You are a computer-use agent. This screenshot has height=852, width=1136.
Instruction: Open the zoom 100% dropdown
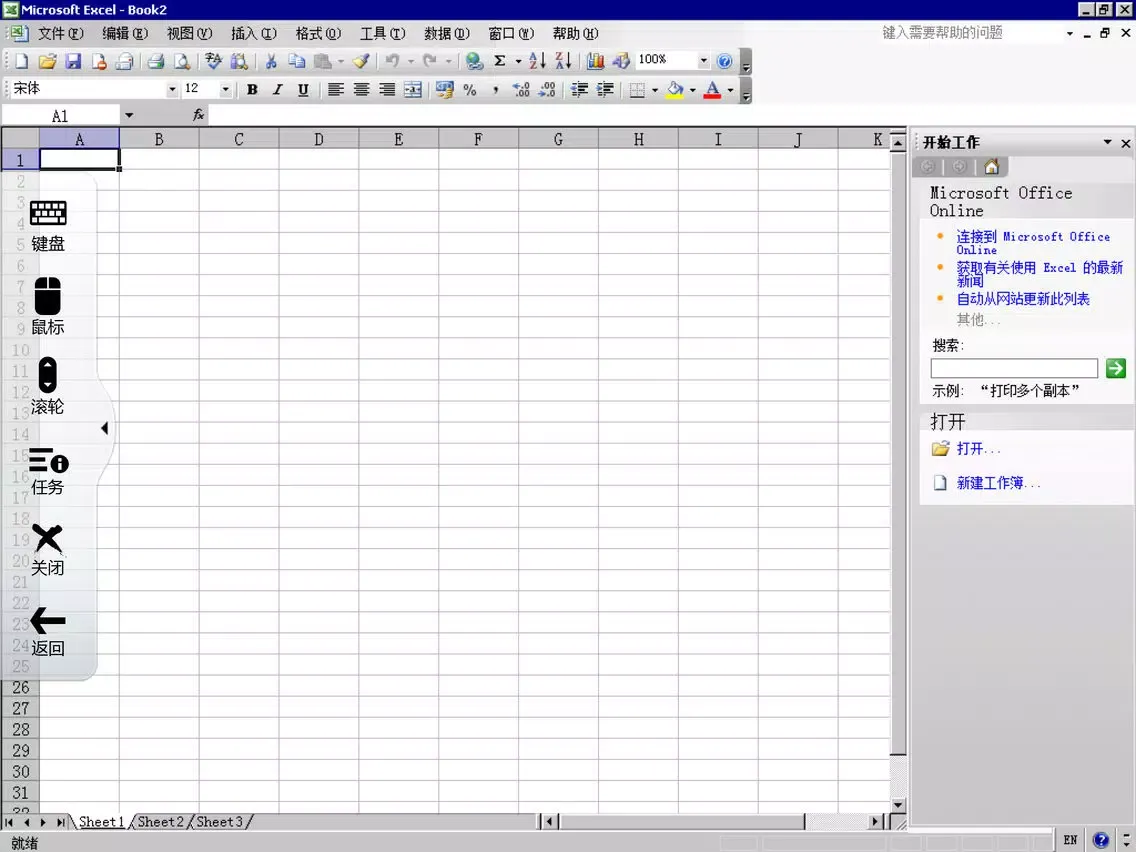point(703,61)
